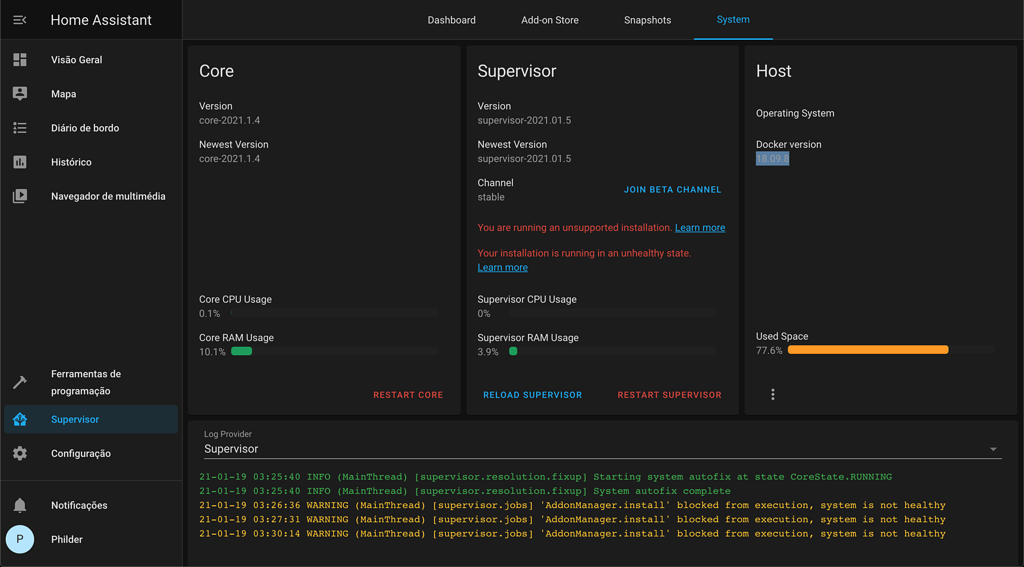Click the Reload Supervisor button

tap(532, 395)
